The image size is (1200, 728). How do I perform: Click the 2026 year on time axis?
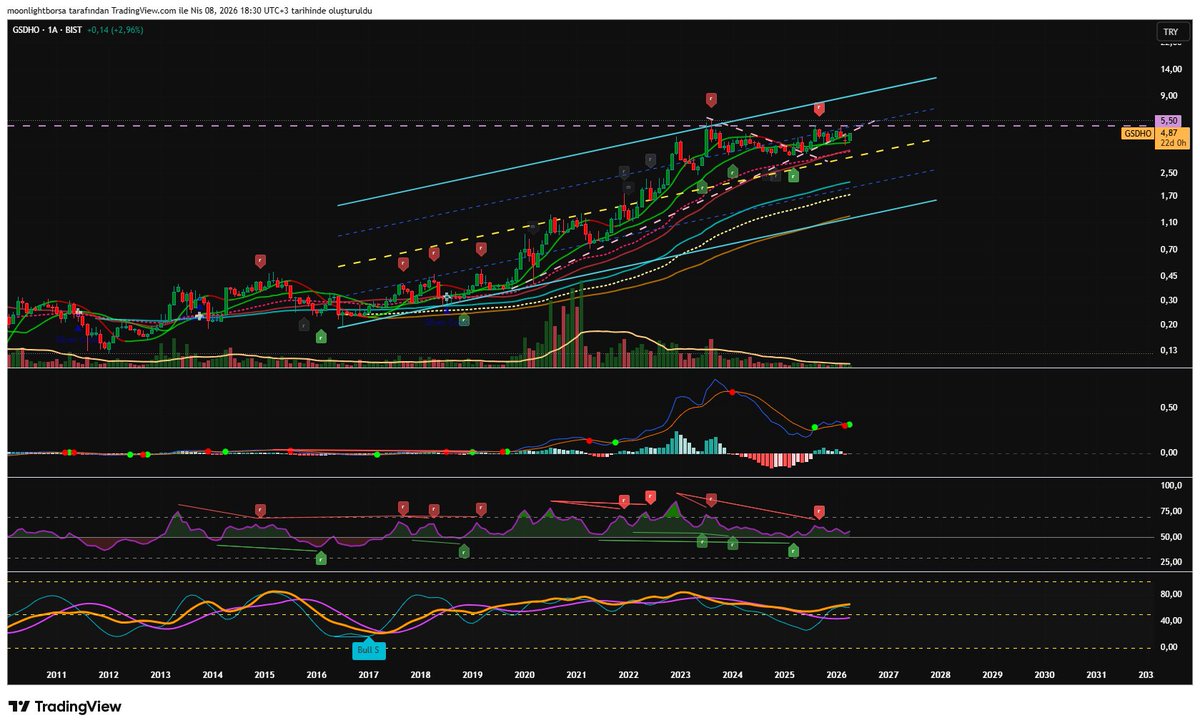(x=836, y=676)
